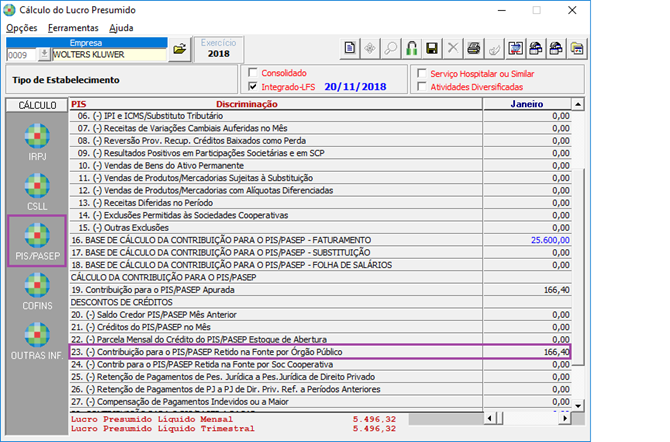Screen dimensions: 670x442
Task: Click the CÁLCULO tab header
Action: tap(37, 105)
